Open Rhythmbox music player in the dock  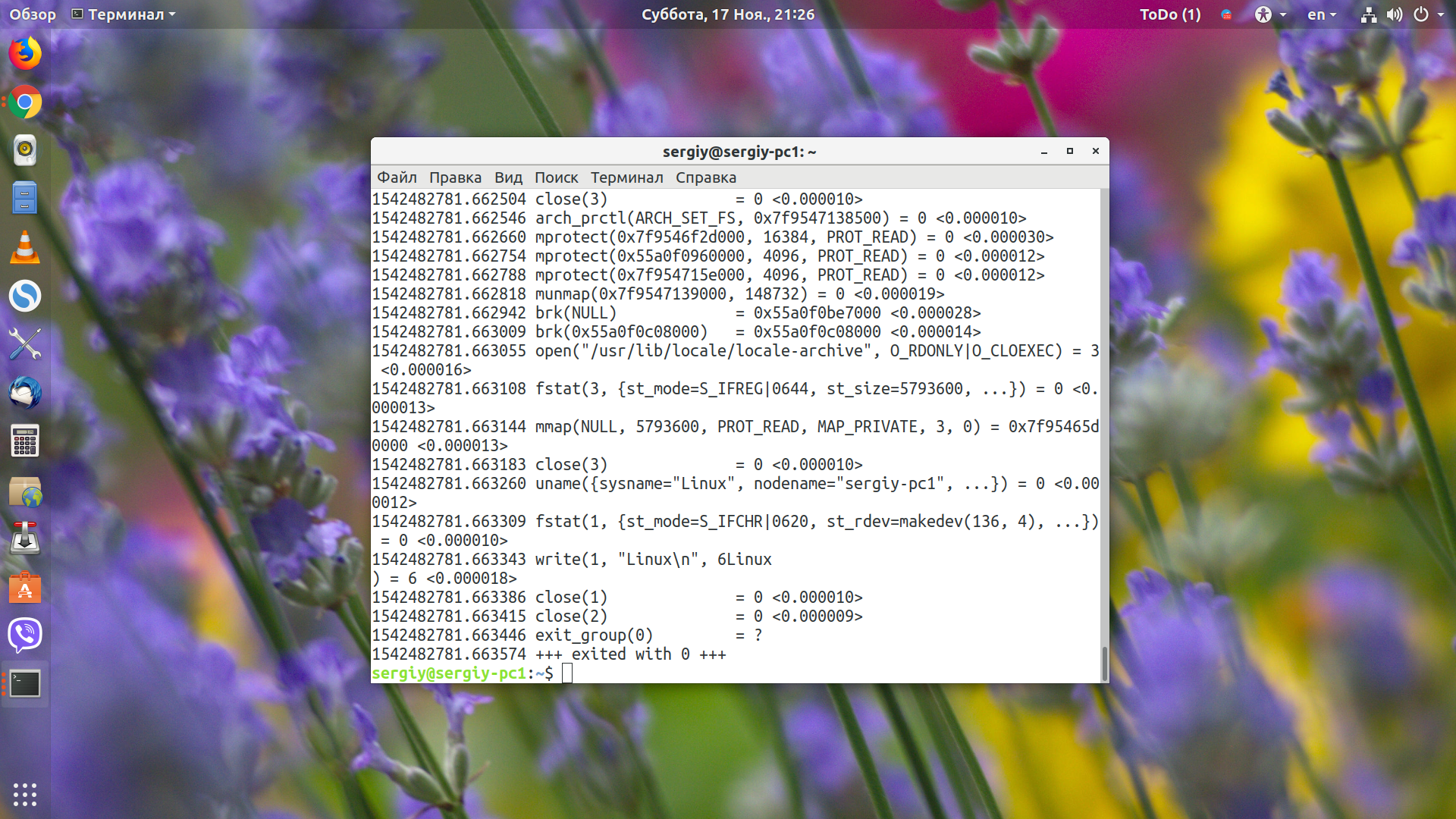click(x=25, y=150)
